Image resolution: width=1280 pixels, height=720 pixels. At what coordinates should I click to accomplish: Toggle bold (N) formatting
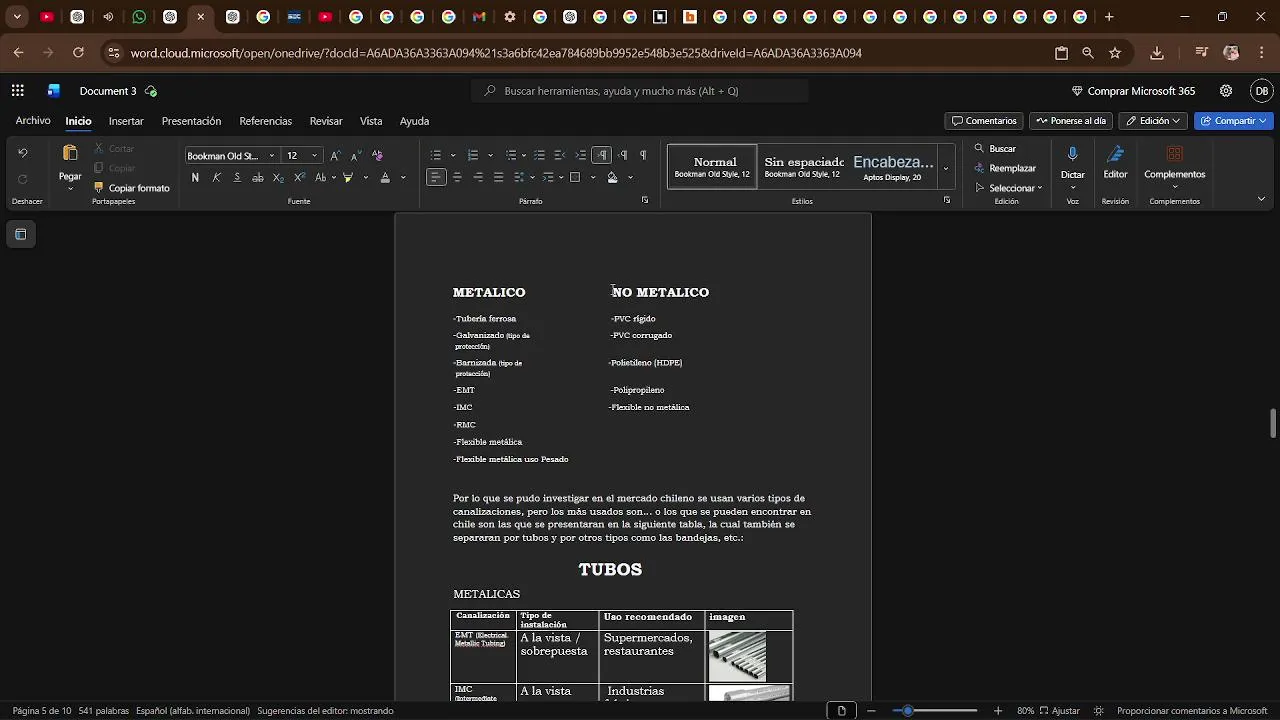195,177
